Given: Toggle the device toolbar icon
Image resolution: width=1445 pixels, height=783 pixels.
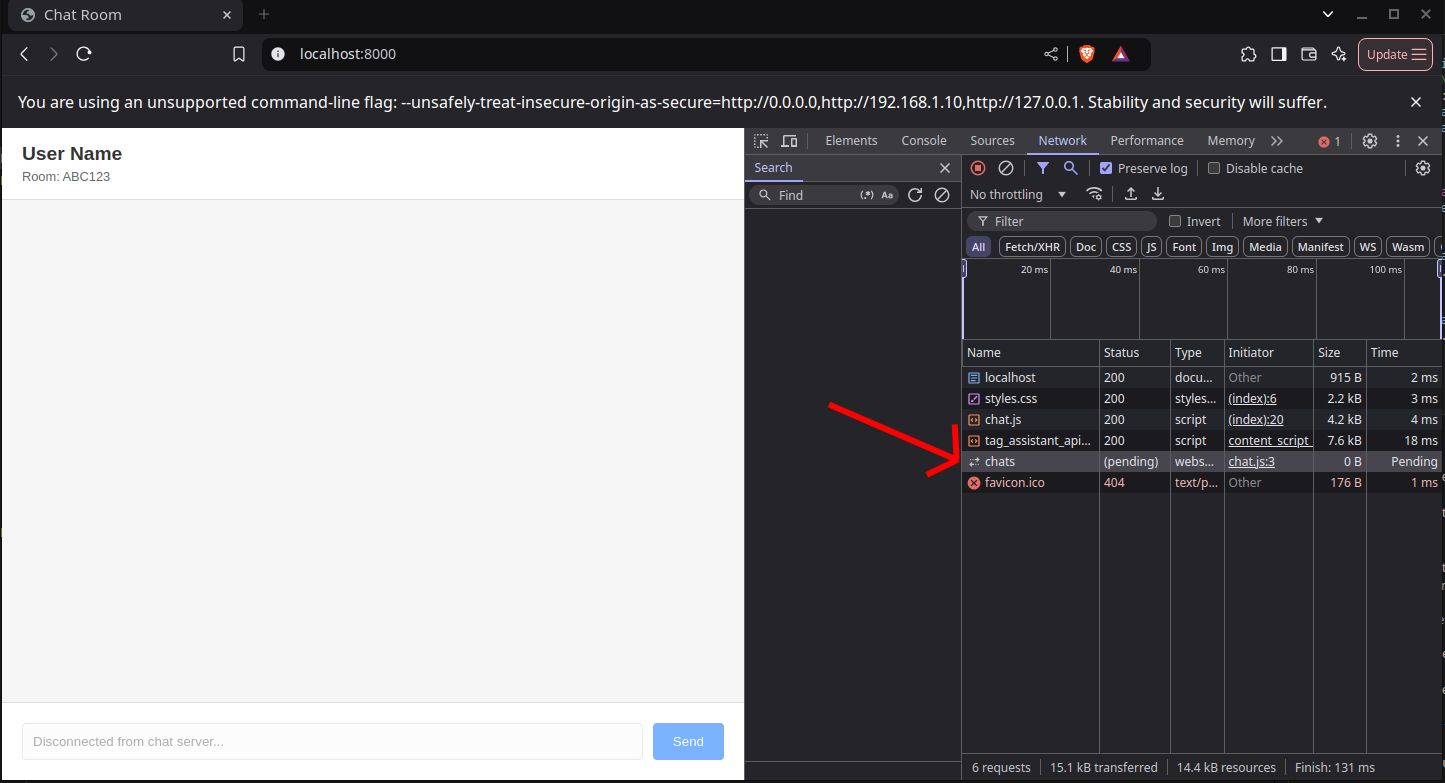Looking at the screenshot, I should 789,141.
